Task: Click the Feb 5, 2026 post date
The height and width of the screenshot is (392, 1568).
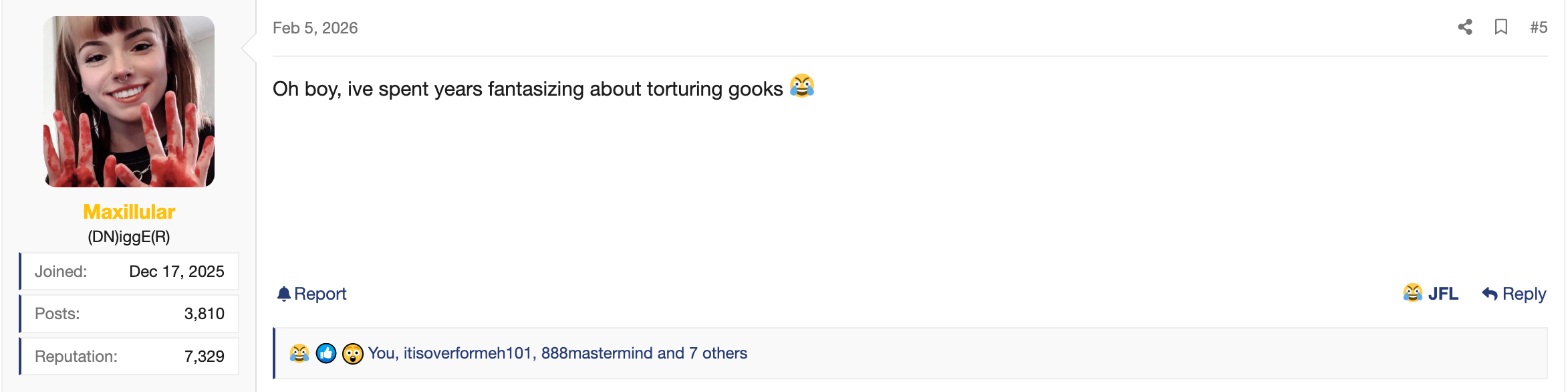Action: coord(315,28)
